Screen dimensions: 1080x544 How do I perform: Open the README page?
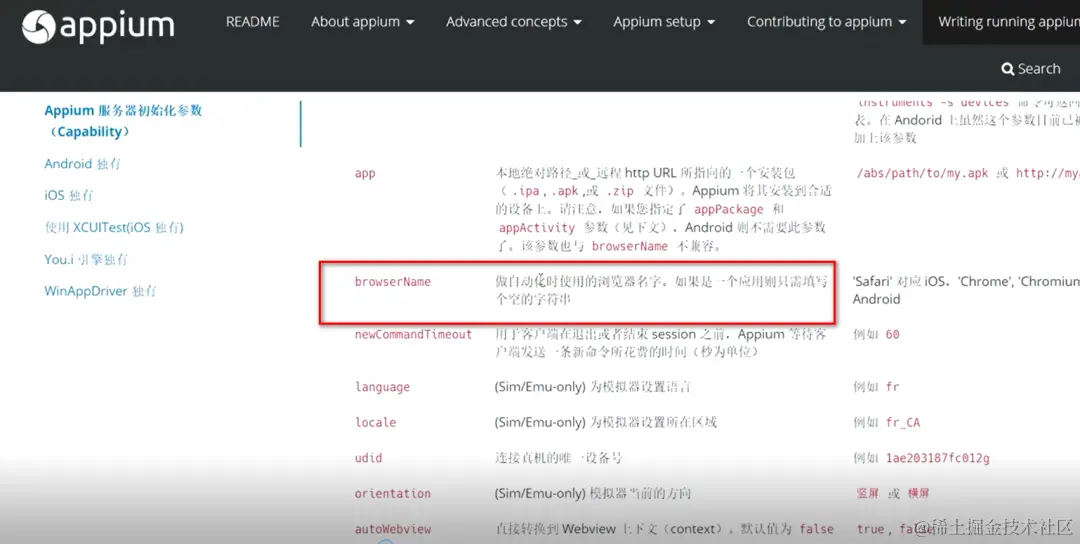253,22
